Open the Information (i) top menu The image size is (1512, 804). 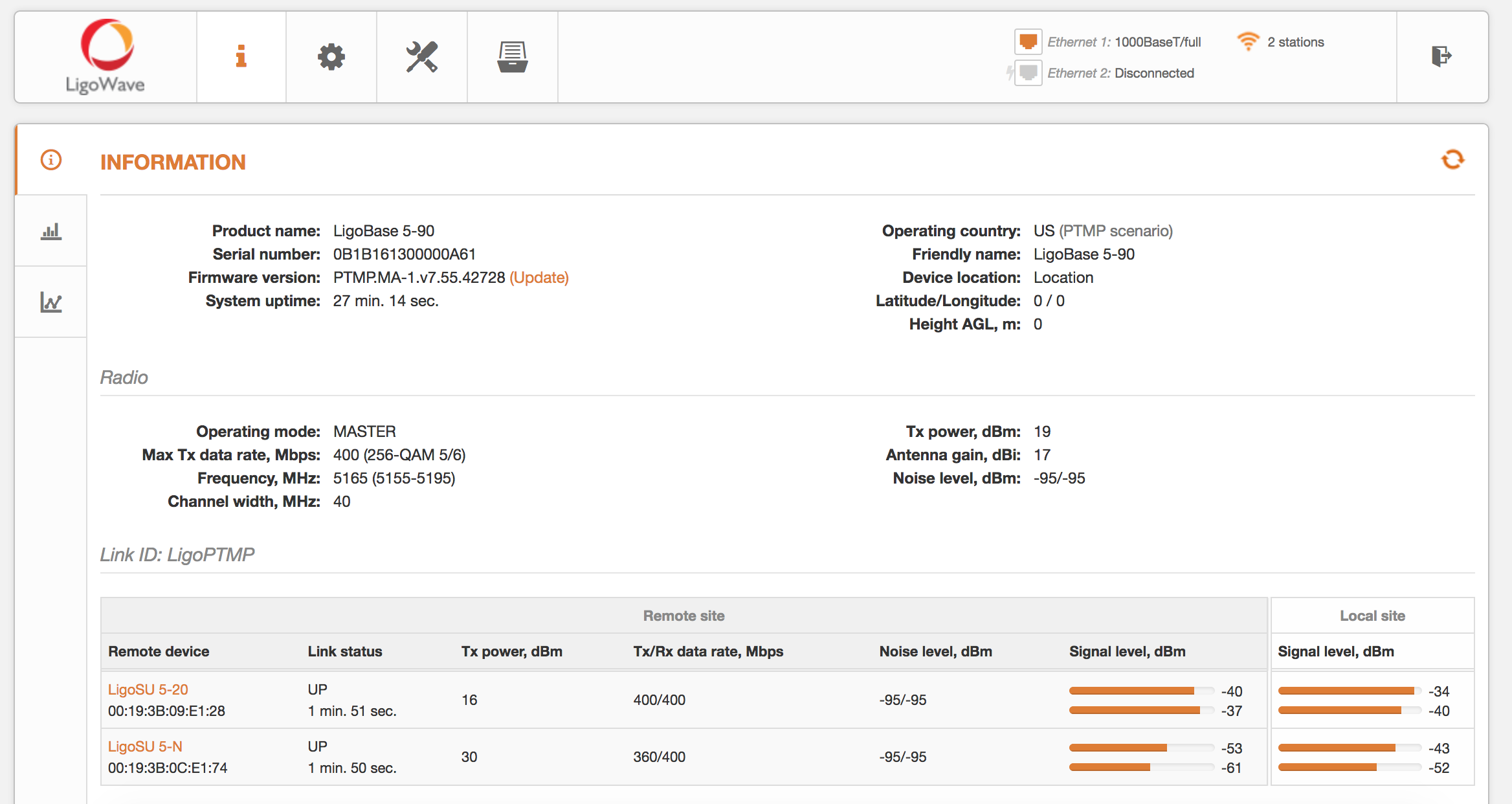click(x=241, y=57)
